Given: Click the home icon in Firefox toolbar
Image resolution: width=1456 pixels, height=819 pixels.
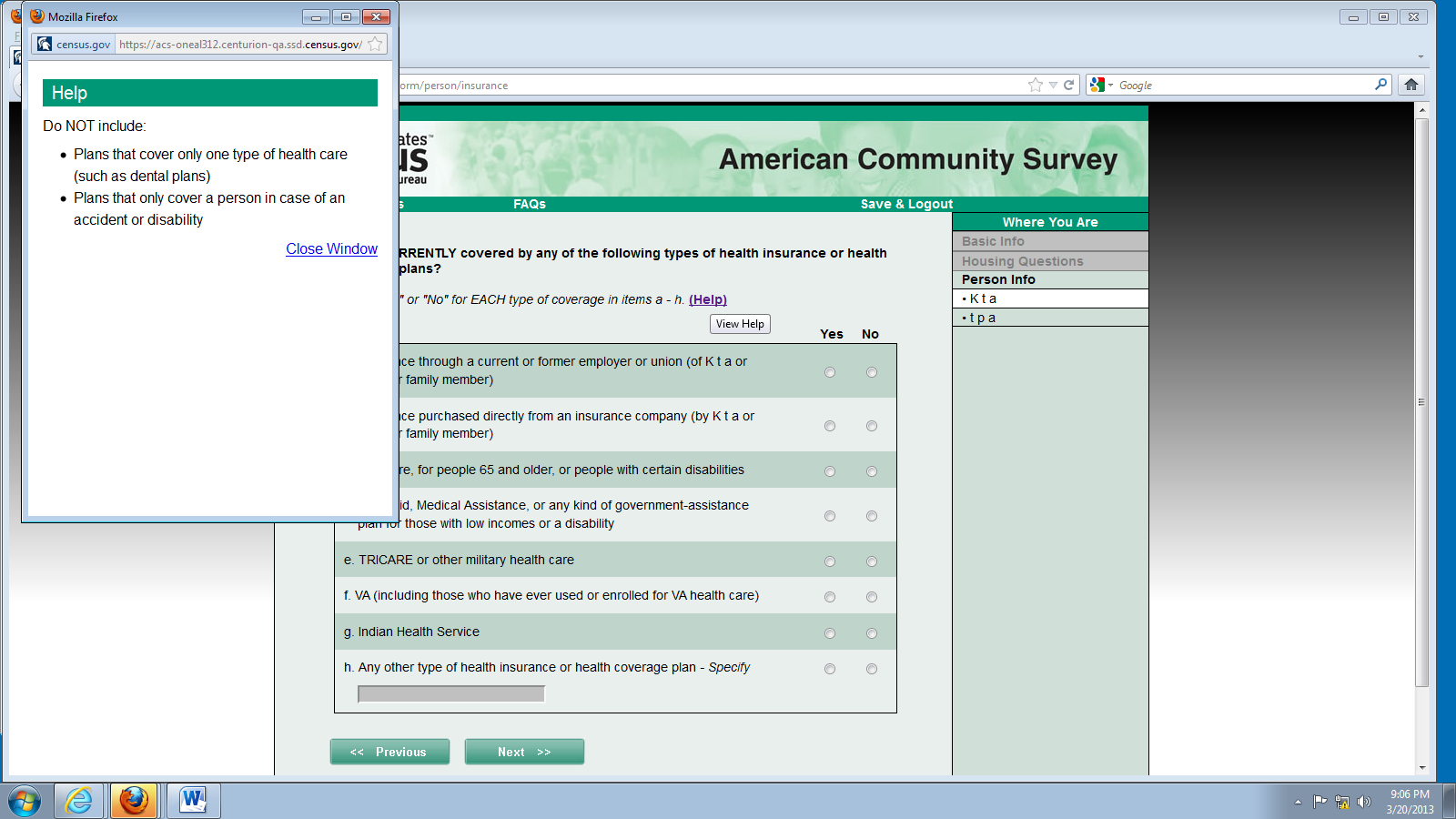Looking at the screenshot, I should [1410, 85].
